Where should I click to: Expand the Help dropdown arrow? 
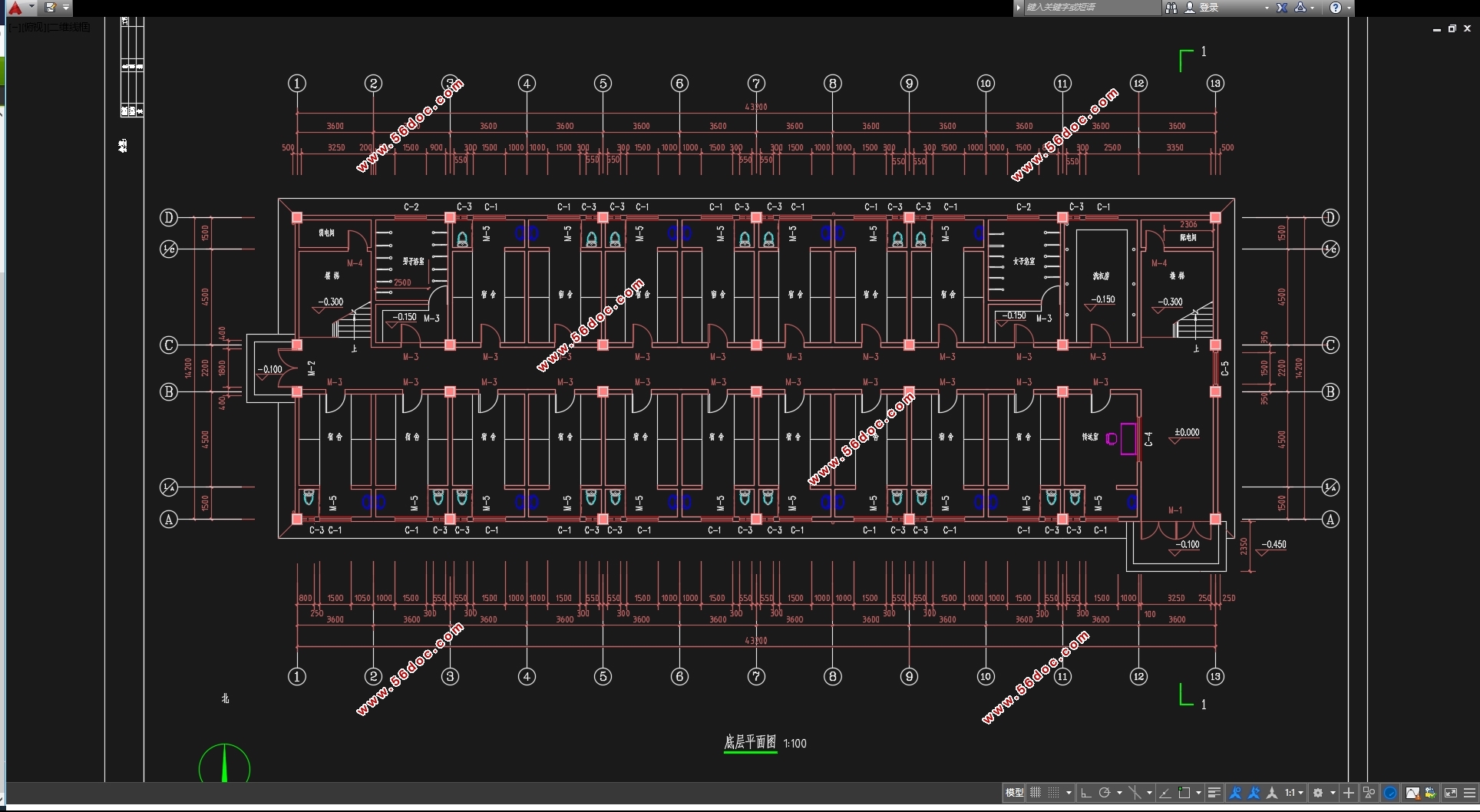click(x=1349, y=8)
